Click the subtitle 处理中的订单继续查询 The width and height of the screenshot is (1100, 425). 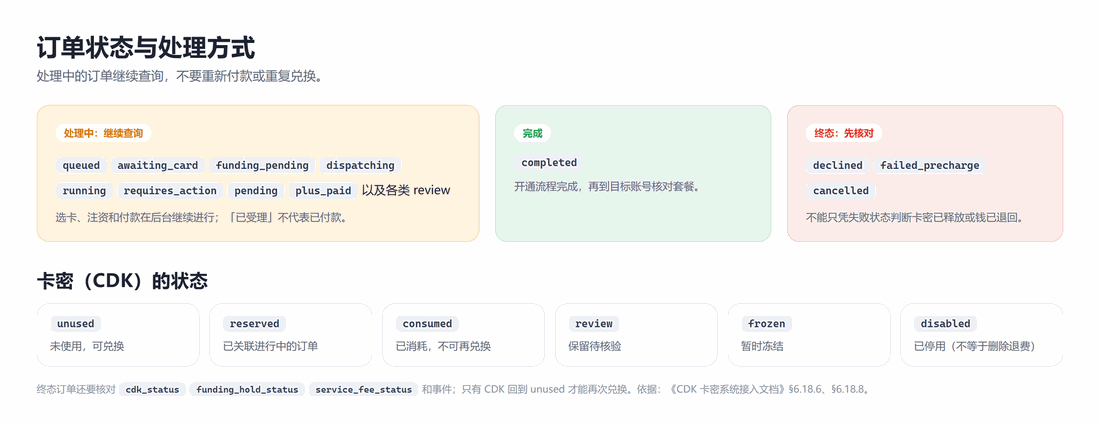click(x=180, y=77)
